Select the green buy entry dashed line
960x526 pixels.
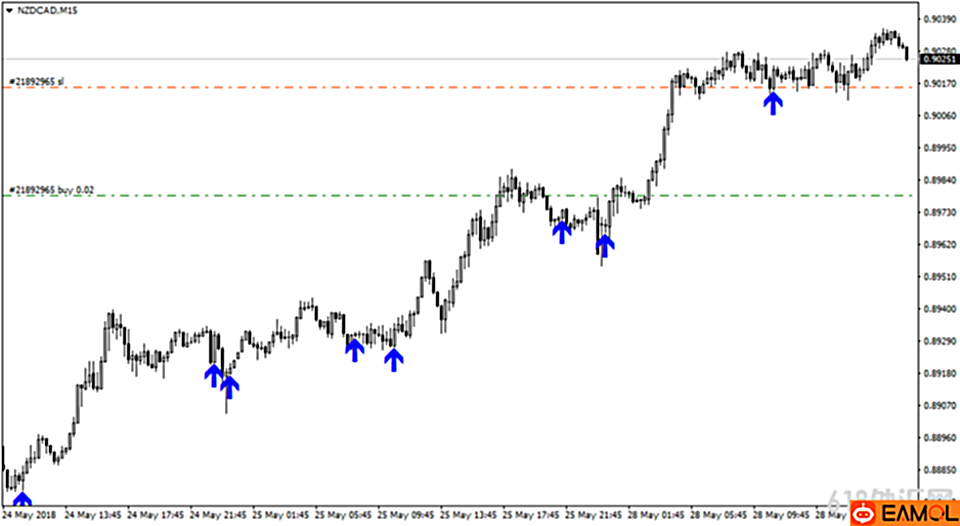pyautogui.click(x=300, y=195)
